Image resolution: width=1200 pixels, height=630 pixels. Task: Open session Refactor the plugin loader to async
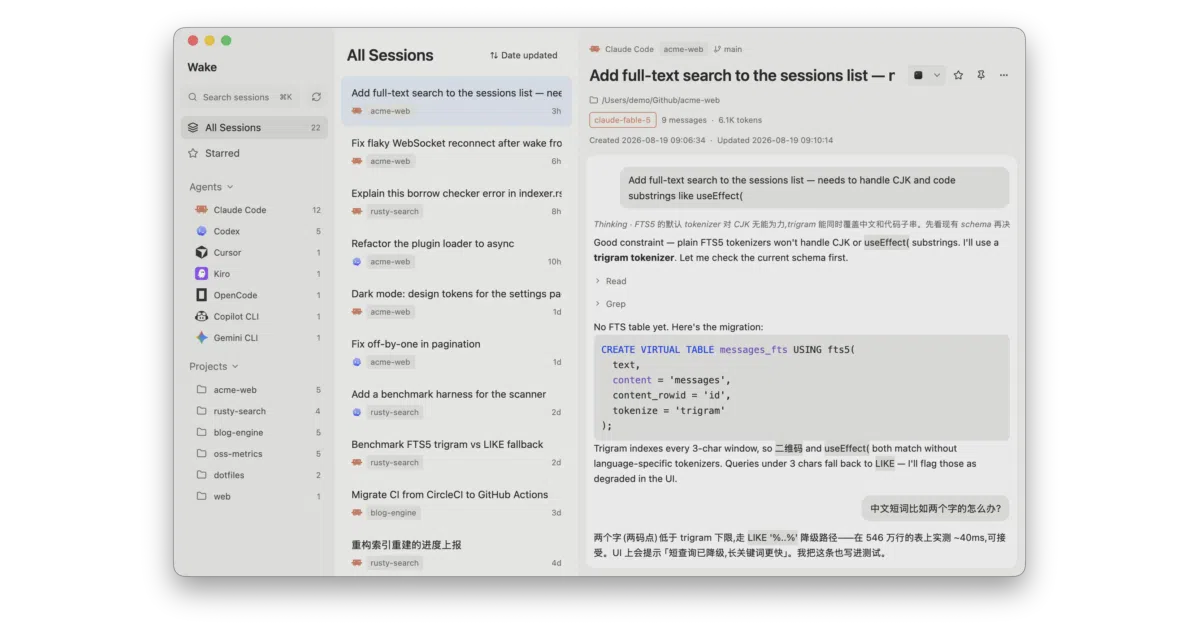pyautogui.click(x=456, y=251)
